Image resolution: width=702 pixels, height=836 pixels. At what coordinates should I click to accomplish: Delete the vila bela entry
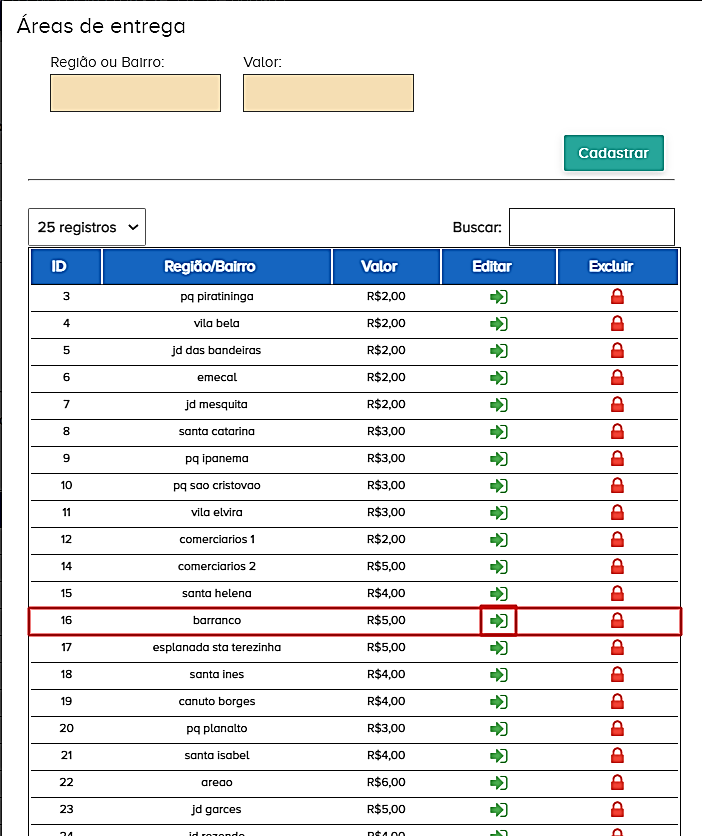pos(617,324)
